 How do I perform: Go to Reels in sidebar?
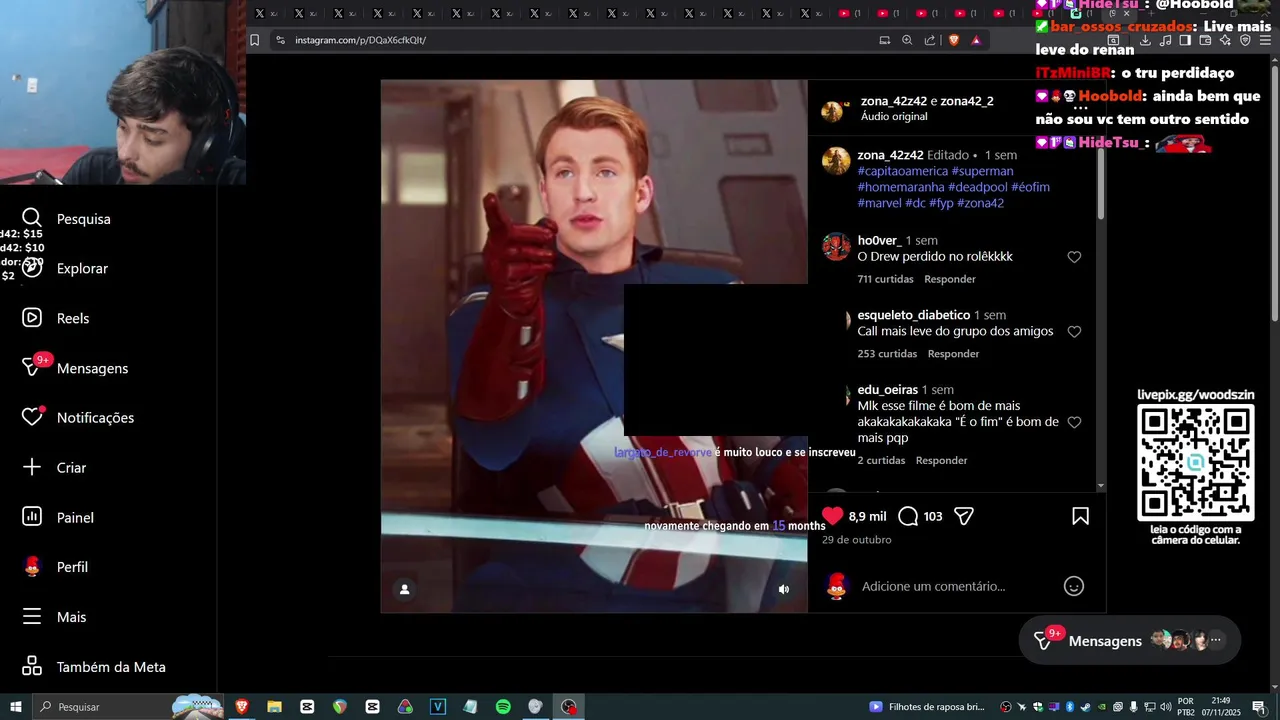56,318
